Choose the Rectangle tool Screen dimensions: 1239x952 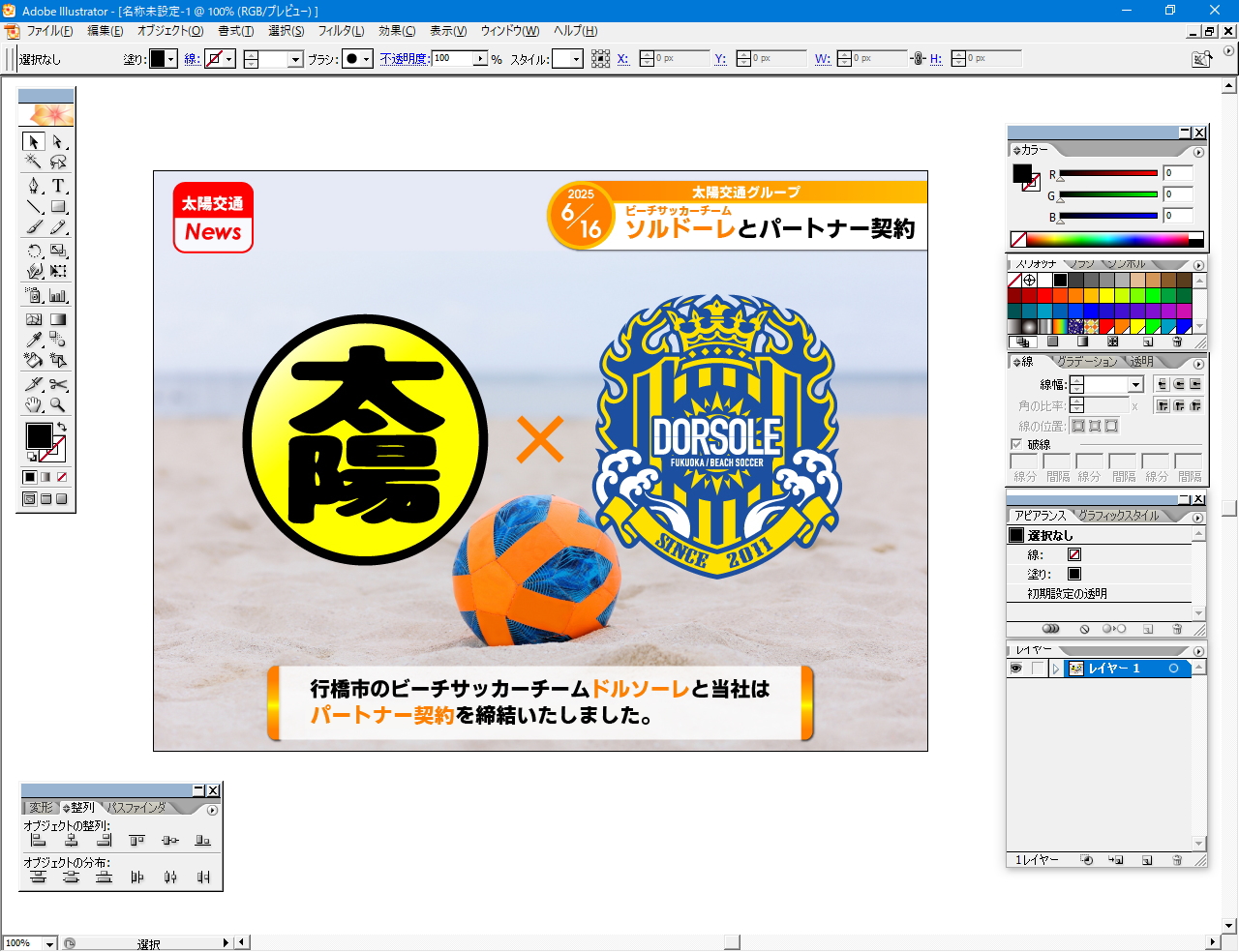58,206
